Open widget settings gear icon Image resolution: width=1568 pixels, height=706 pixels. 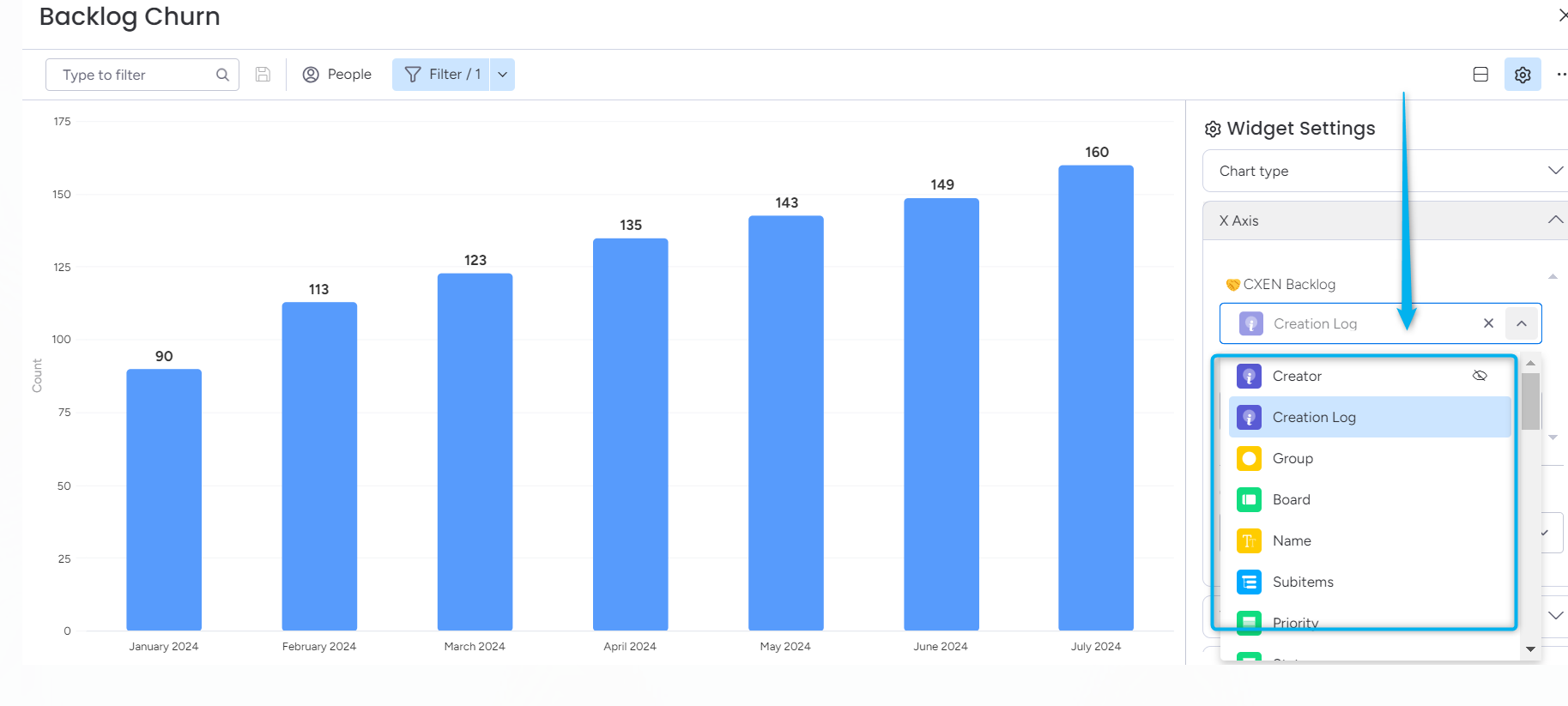tap(1522, 75)
